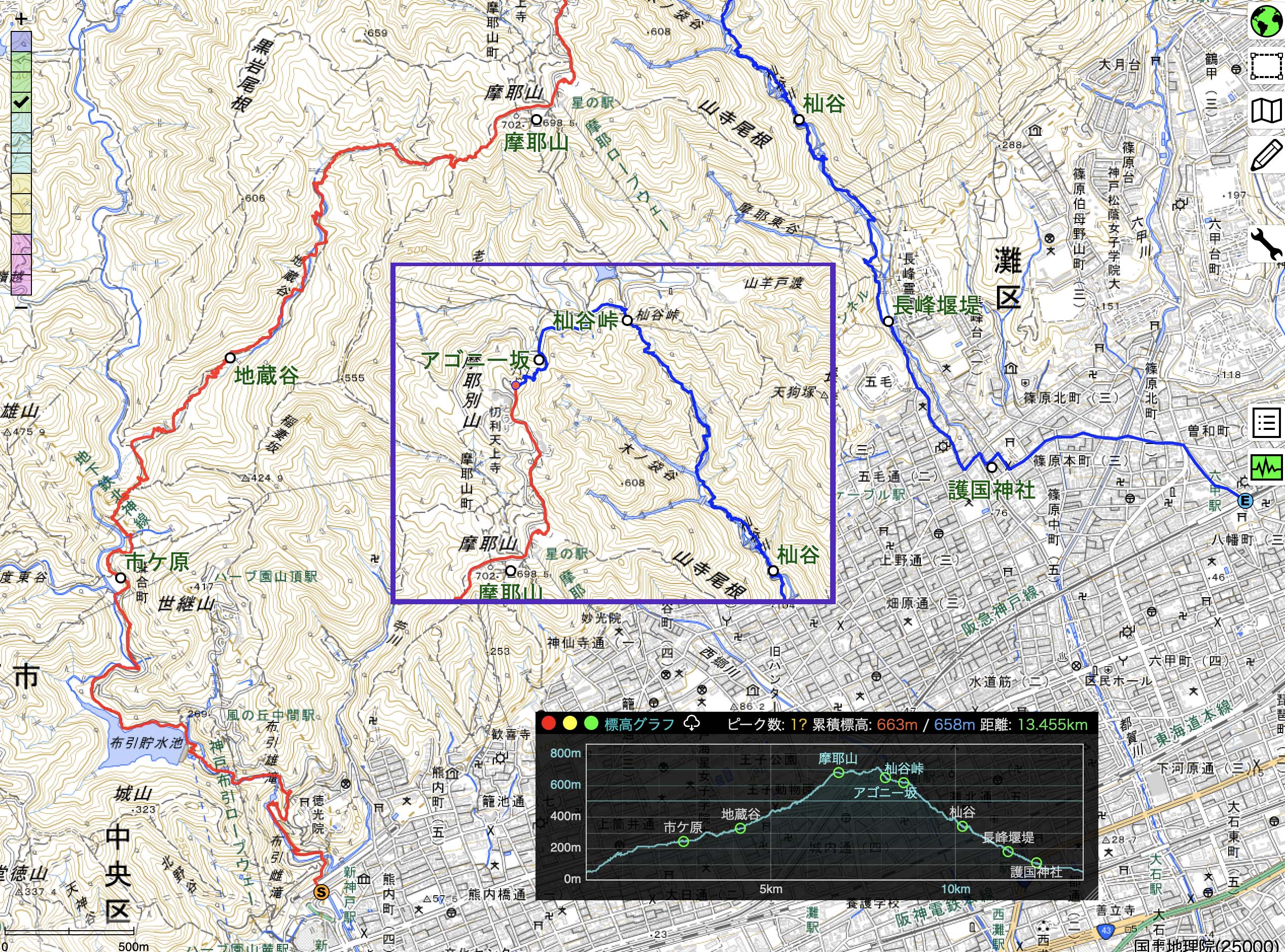Open the list panel icon
The width and height of the screenshot is (1285, 952).
point(1266,424)
